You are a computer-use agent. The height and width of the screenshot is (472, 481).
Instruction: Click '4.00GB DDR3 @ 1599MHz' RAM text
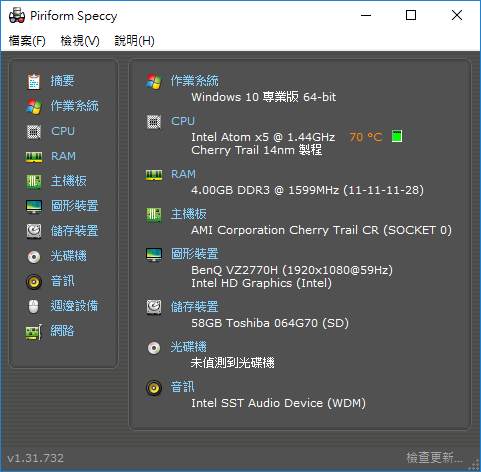click(265, 190)
